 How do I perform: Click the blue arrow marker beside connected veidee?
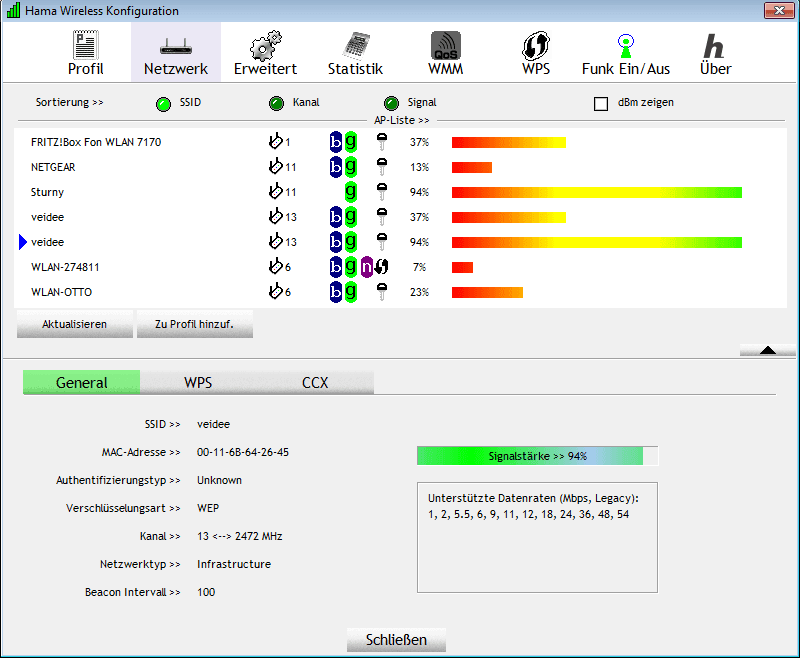(22, 242)
